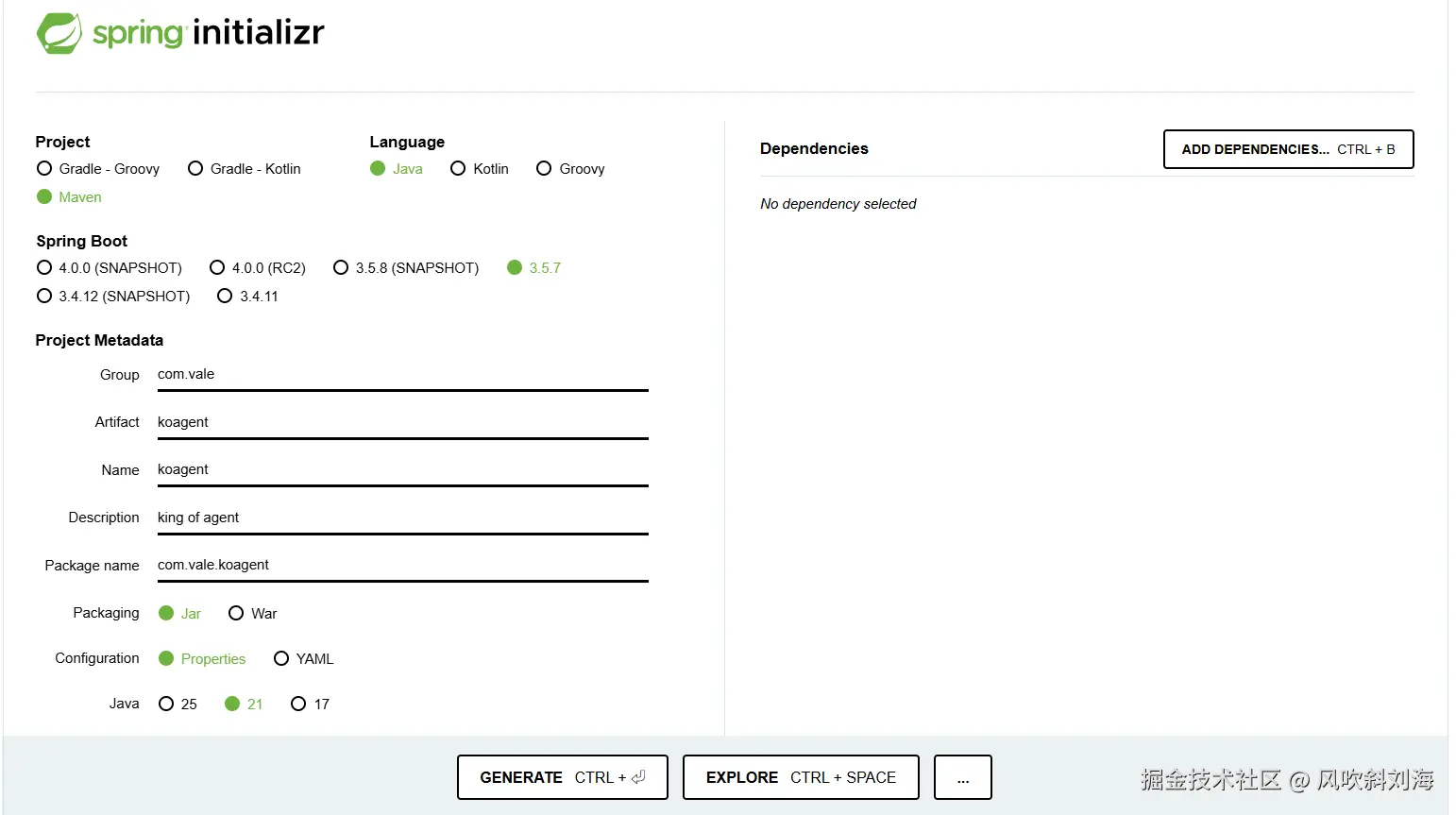This screenshot has height=815, width=1456.
Task: Select Spring Boot 4.0.0 (SNAPSHOT)
Action: (110, 268)
